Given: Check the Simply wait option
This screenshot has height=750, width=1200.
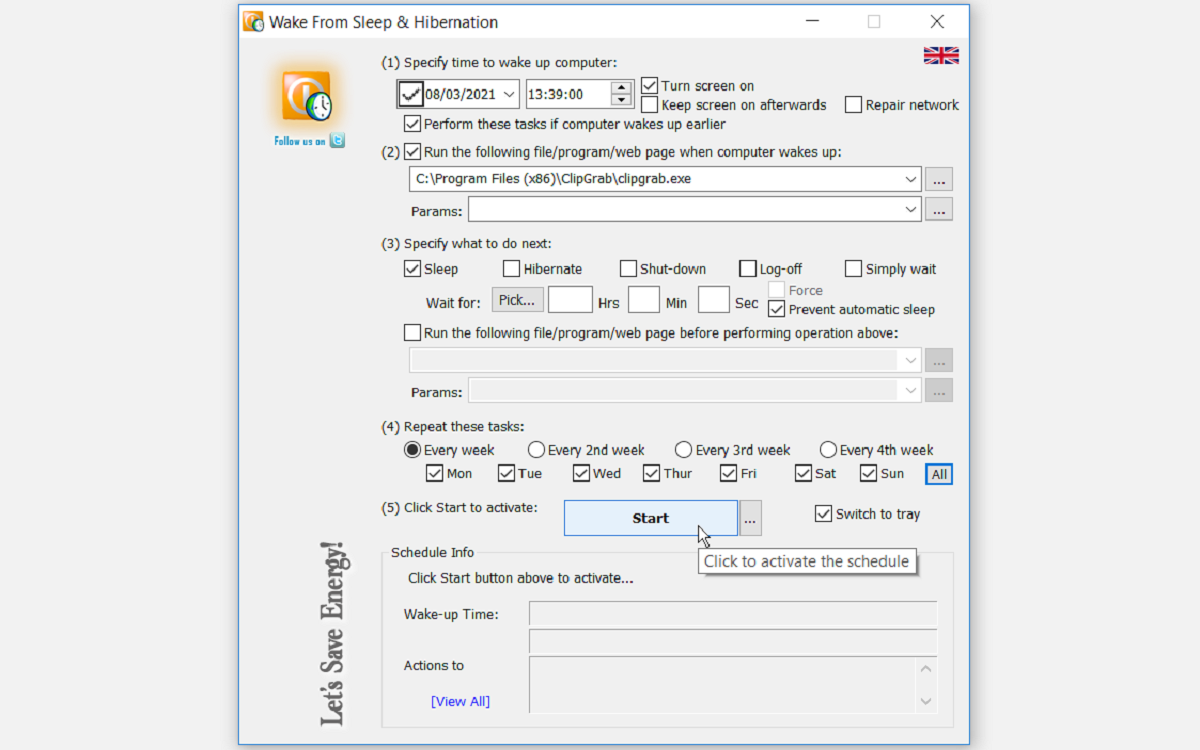Looking at the screenshot, I should pos(853,269).
